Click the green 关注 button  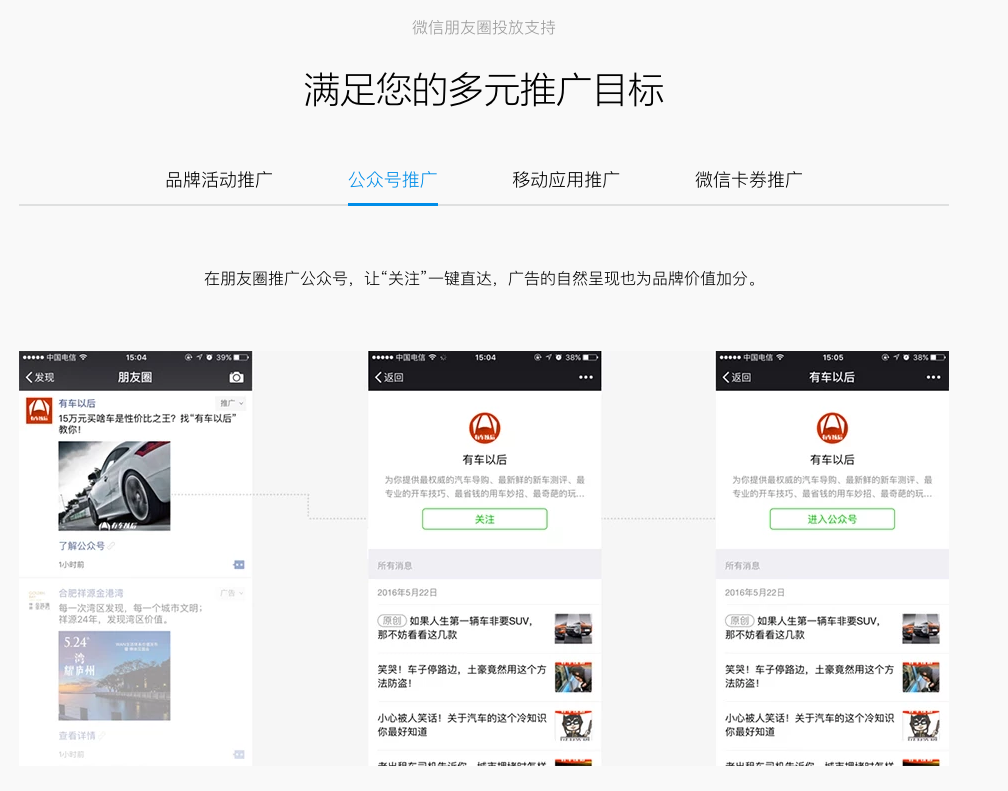(485, 519)
